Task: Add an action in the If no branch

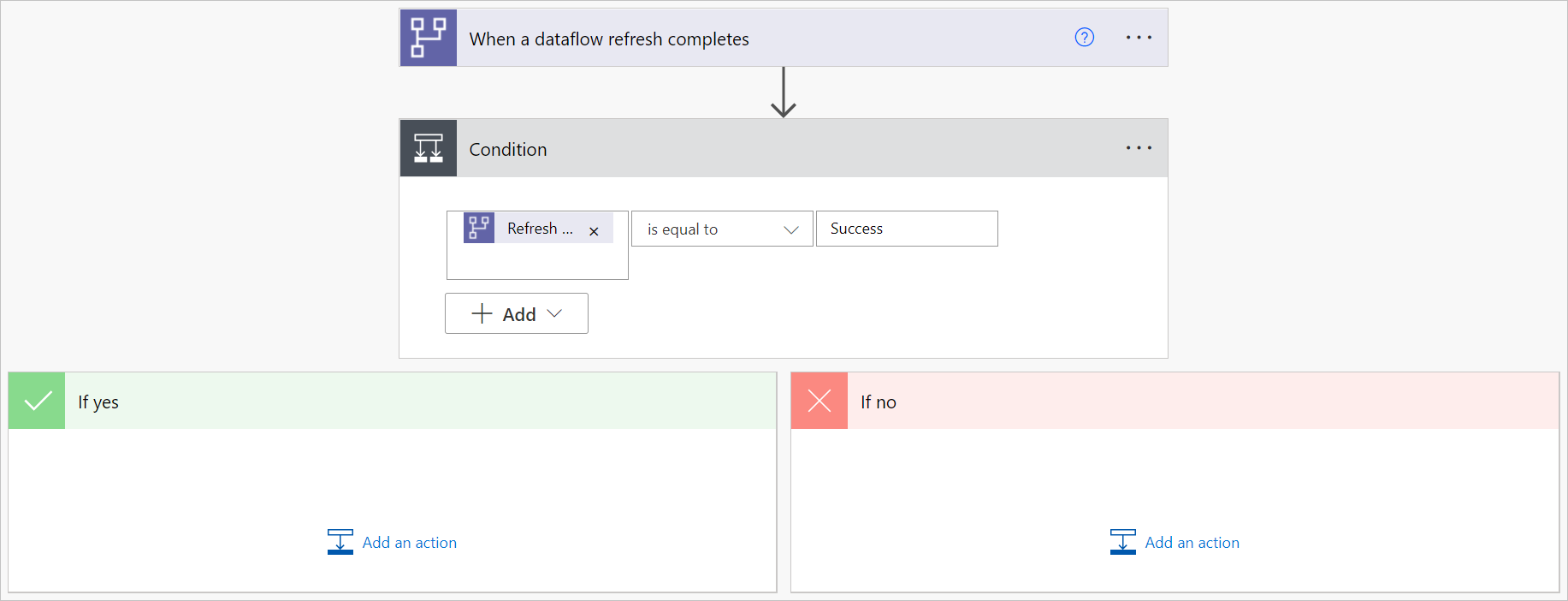Action: [x=1192, y=543]
